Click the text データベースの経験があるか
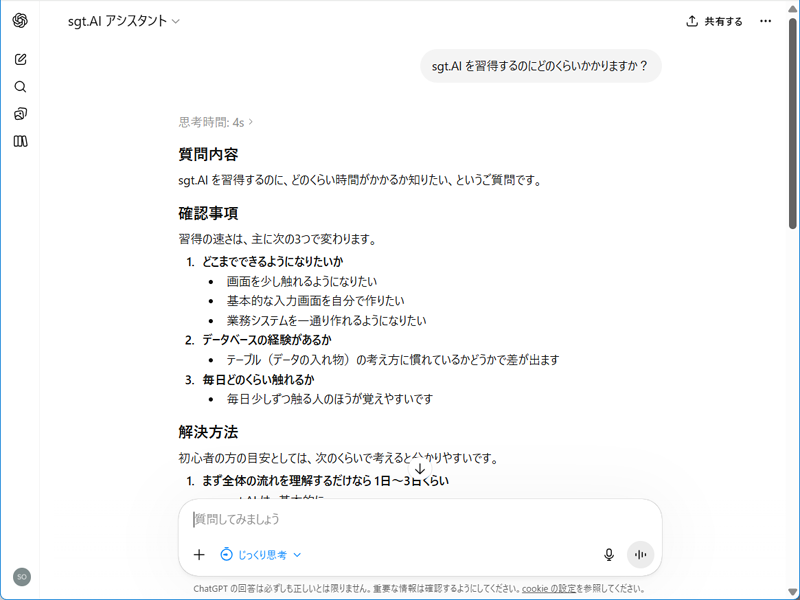Viewport: 800px width, 600px height. (267, 340)
